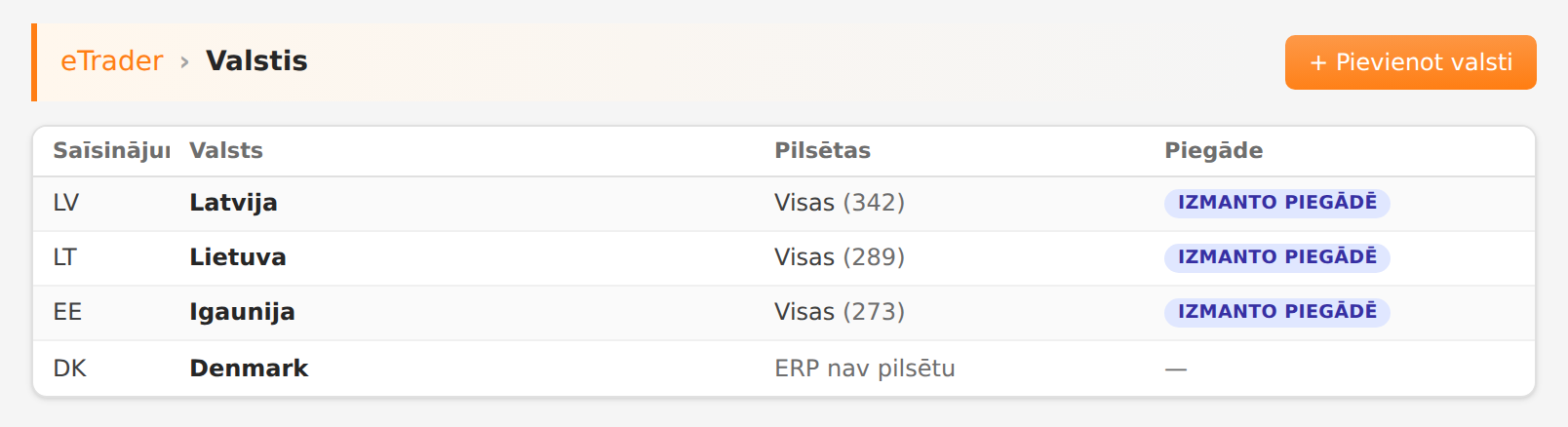The width and height of the screenshot is (1568, 427).
Task: Click the Izmanto piegādē badge for Latvija
Action: 1276,203
